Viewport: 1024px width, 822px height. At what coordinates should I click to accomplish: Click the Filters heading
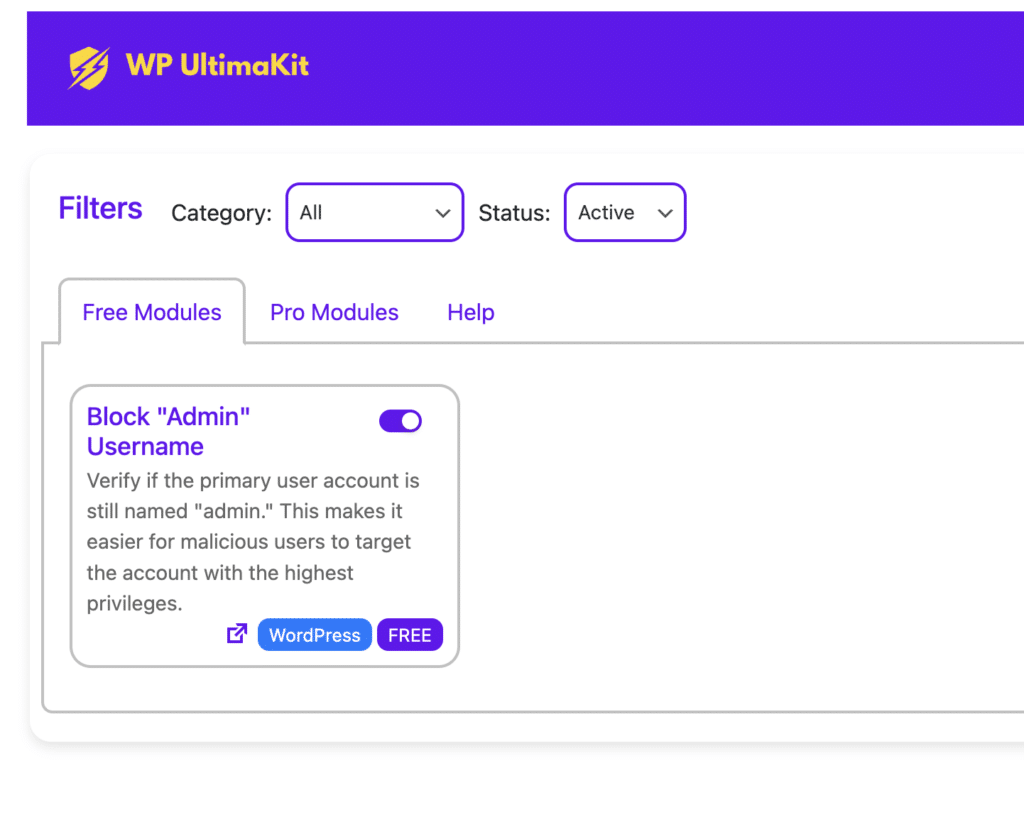pyautogui.click(x=101, y=208)
